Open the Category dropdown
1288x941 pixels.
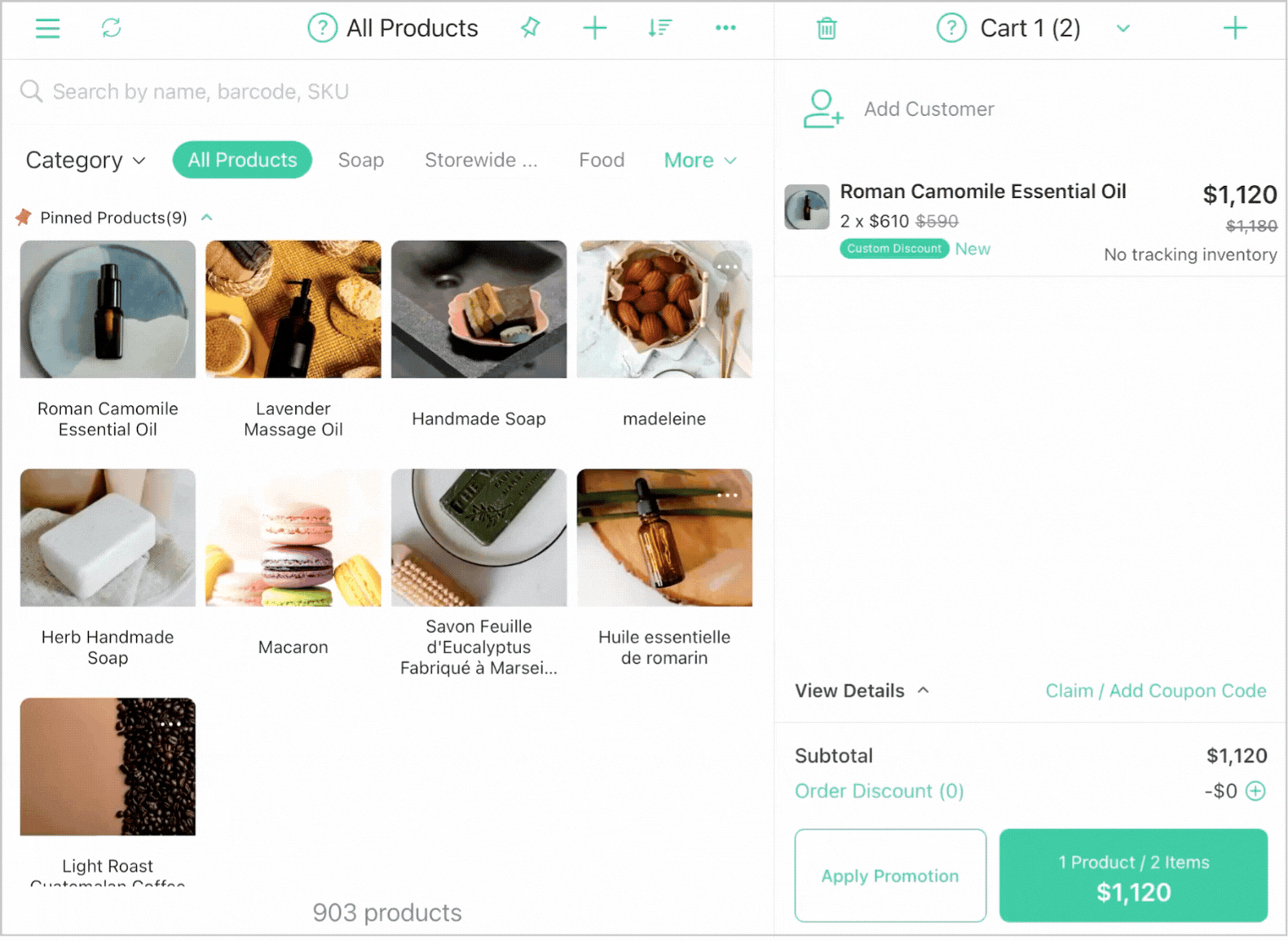(86, 160)
